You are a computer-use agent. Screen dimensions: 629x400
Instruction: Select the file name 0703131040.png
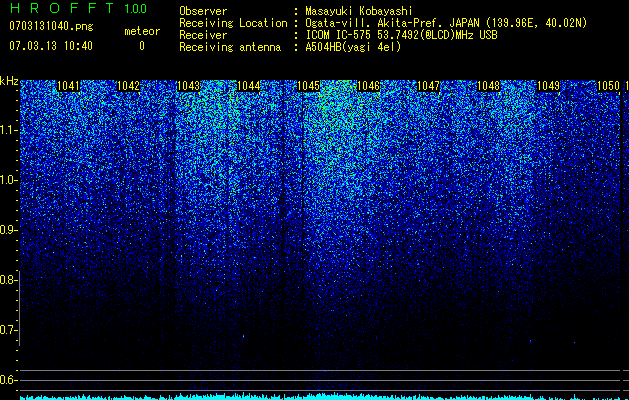(51, 27)
